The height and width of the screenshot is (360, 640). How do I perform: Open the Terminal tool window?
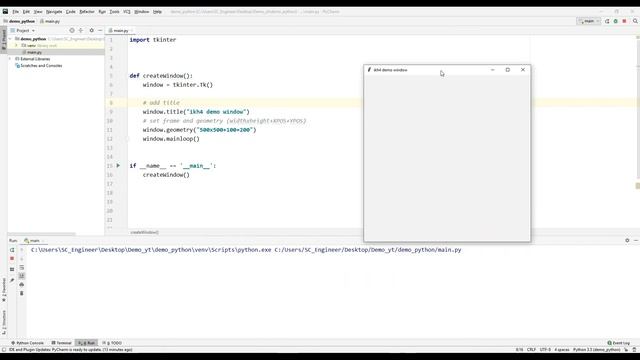(x=62, y=343)
